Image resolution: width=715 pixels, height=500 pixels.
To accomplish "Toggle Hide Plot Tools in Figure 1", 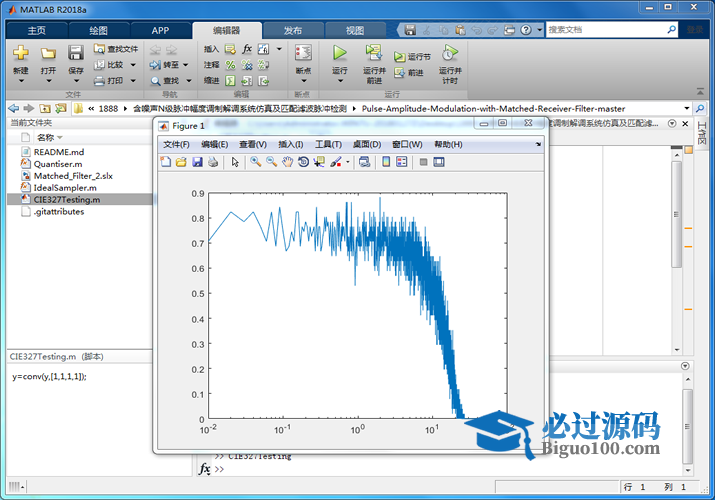I will 423,162.
